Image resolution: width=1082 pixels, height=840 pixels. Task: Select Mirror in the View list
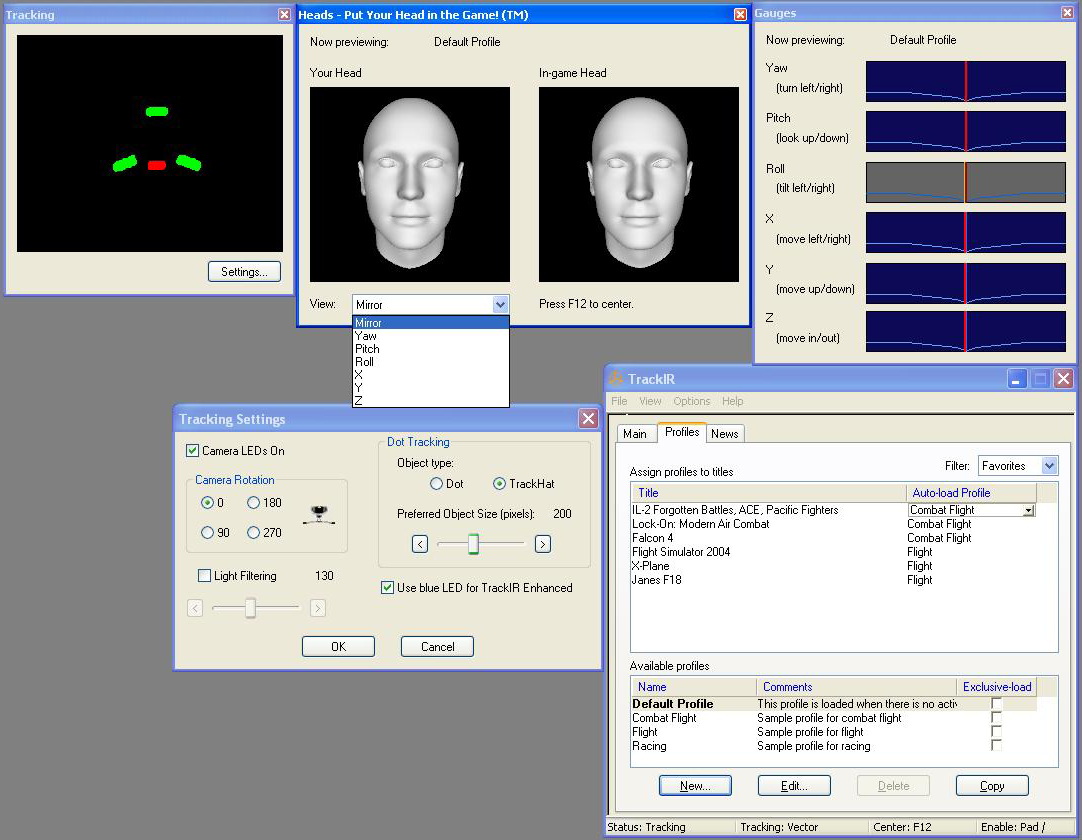pyautogui.click(x=431, y=322)
